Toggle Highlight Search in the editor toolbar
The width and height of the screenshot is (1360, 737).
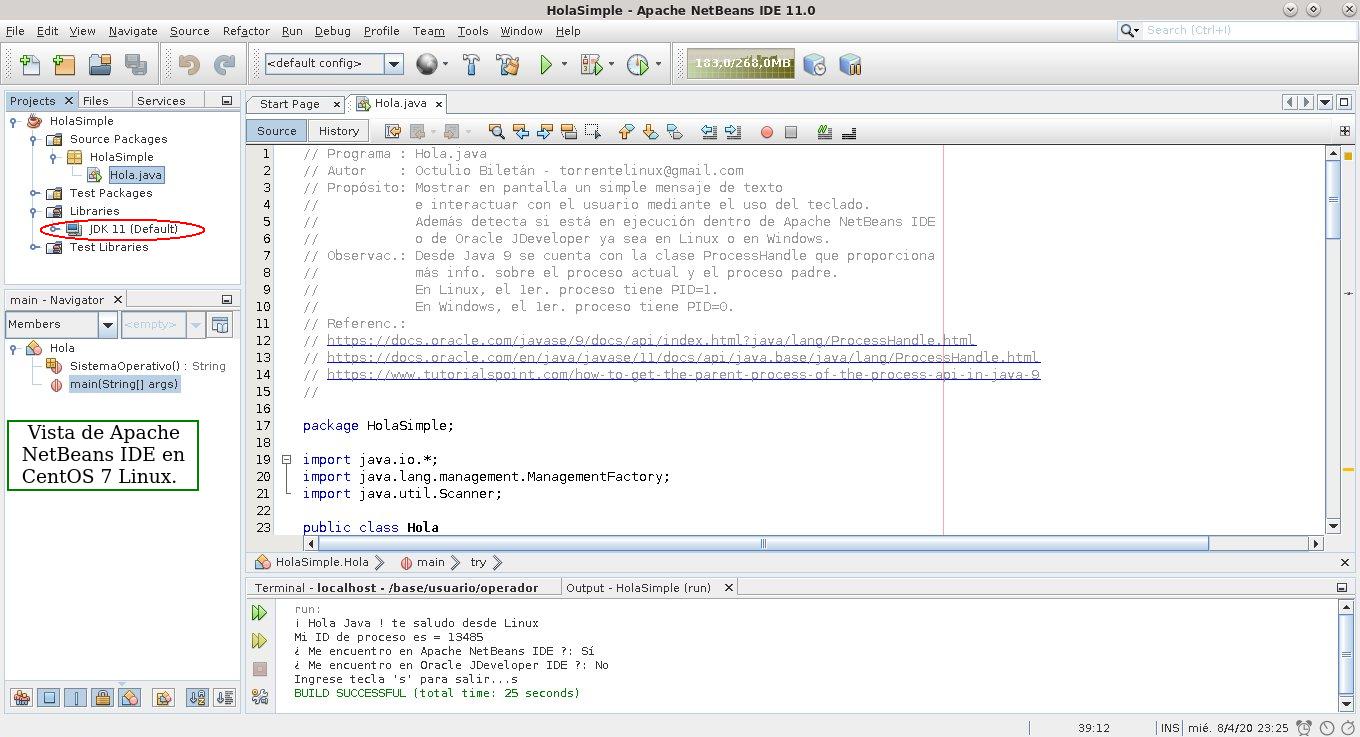(x=569, y=131)
